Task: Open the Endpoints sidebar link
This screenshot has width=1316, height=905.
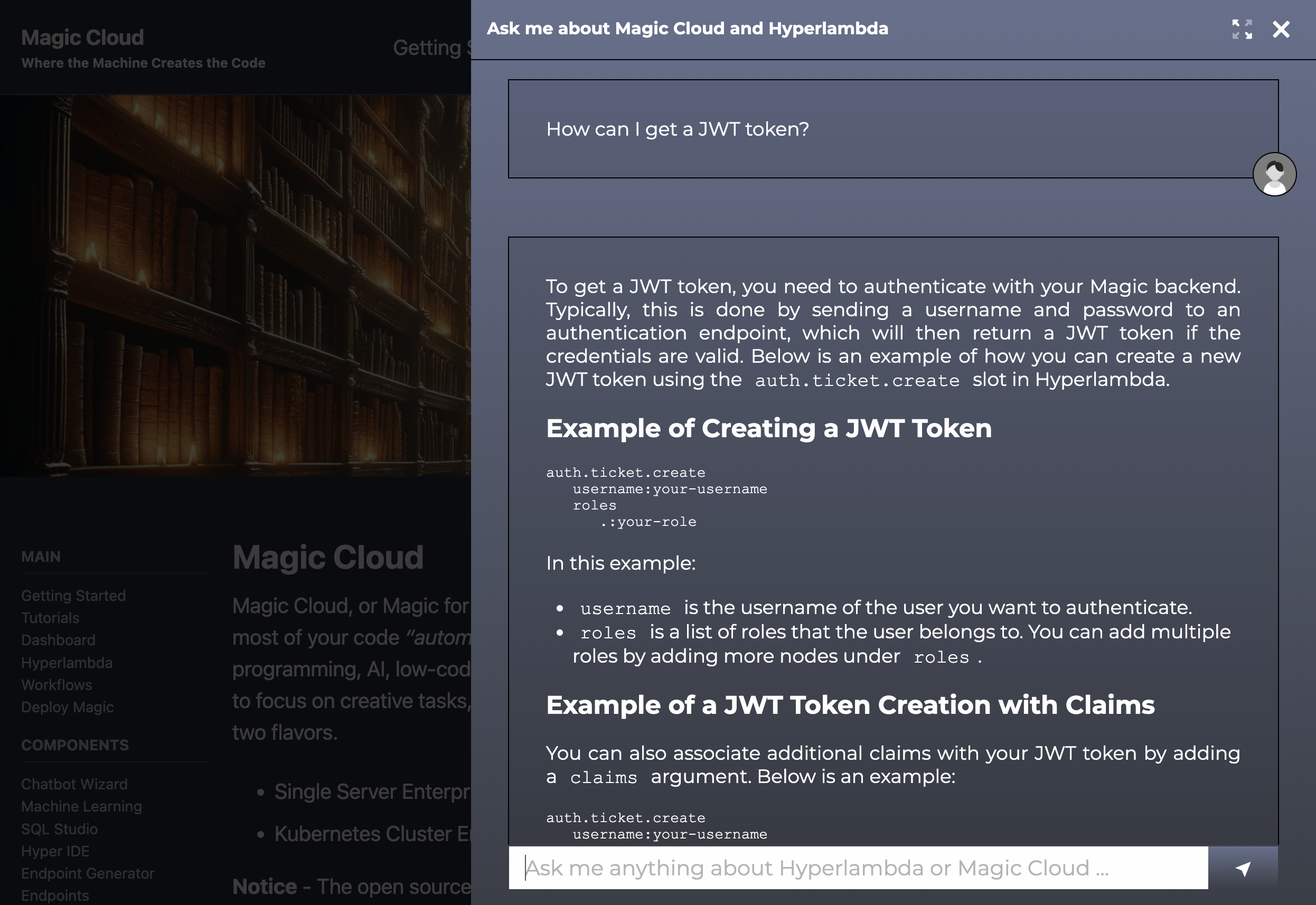Action: point(54,895)
